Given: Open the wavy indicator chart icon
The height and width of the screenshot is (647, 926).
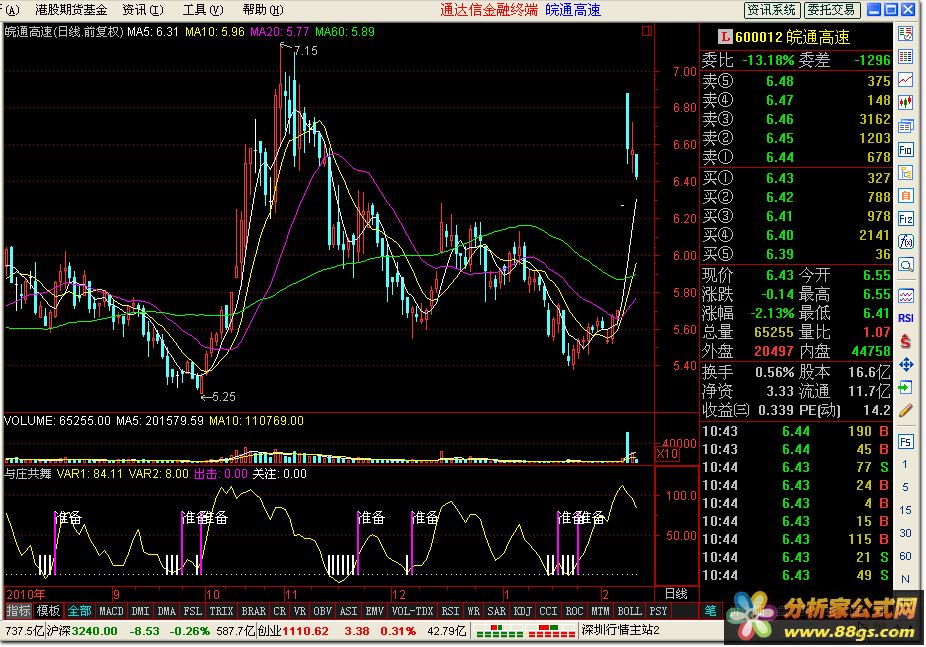Looking at the screenshot, I should pyautogui.click(x=905, y=295).
